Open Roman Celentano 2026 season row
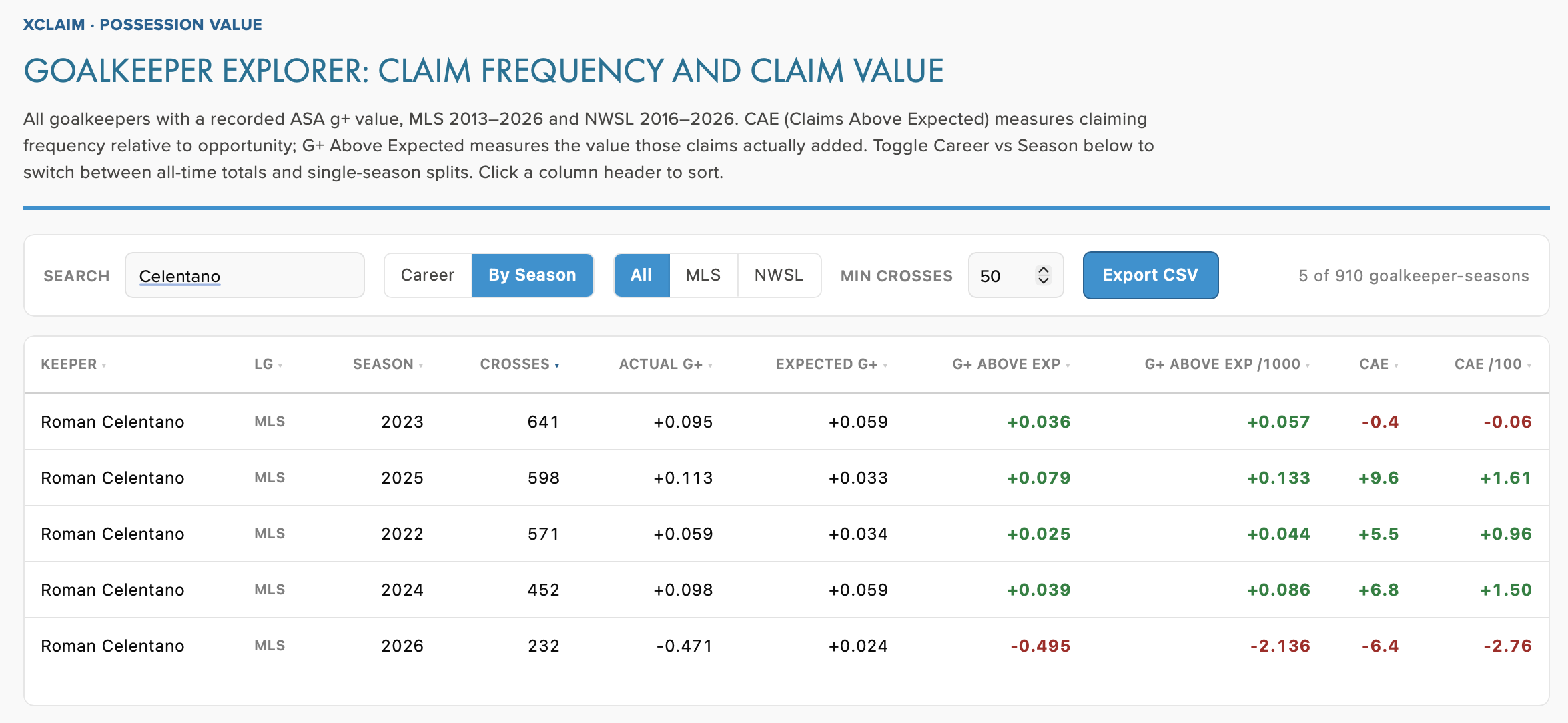The image size is (1568, 723). (x=786, y=646)
